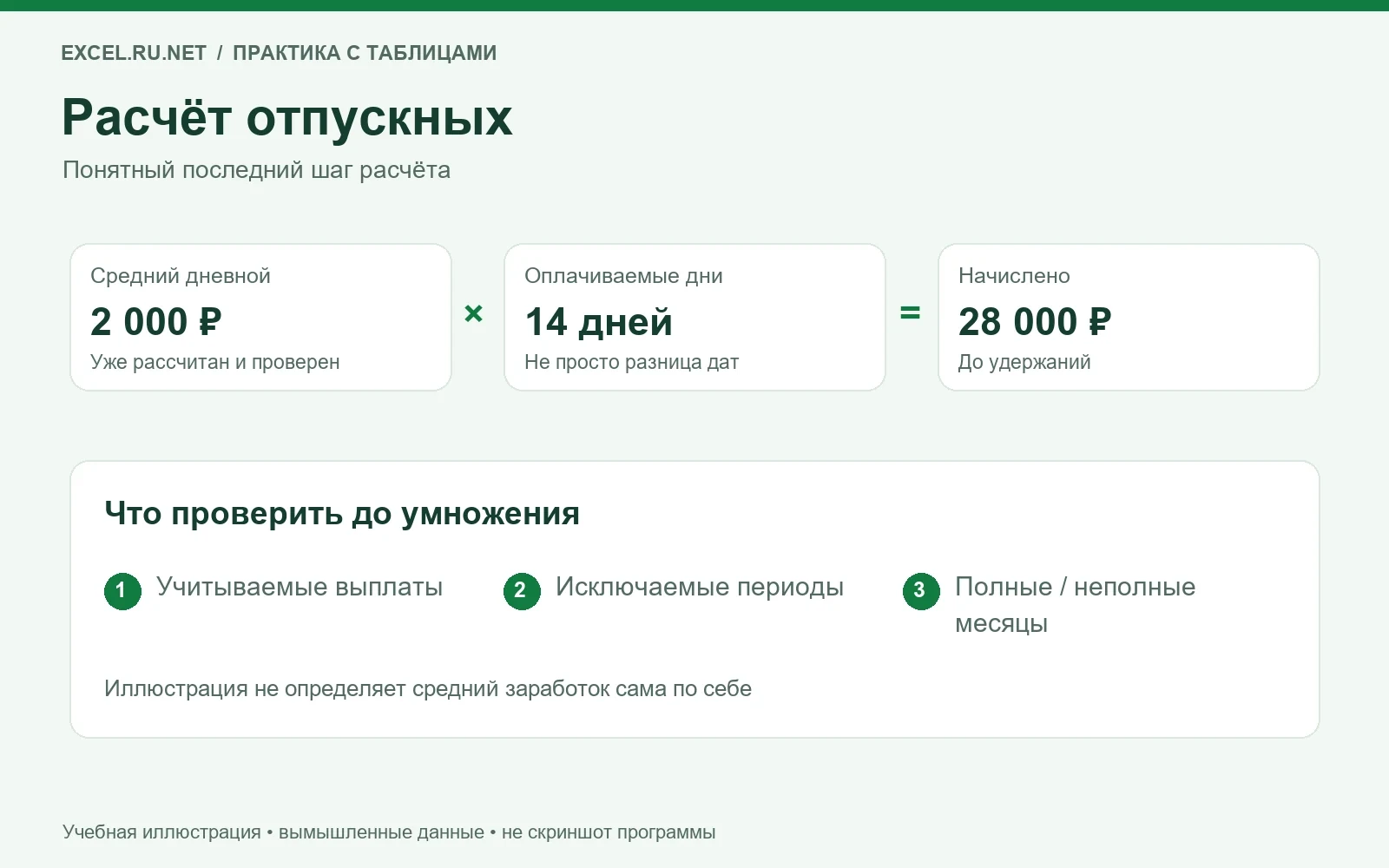Click the Расчёт отпускных heading
Screen dimensions: 1389x868
click(x=287, y=117)
